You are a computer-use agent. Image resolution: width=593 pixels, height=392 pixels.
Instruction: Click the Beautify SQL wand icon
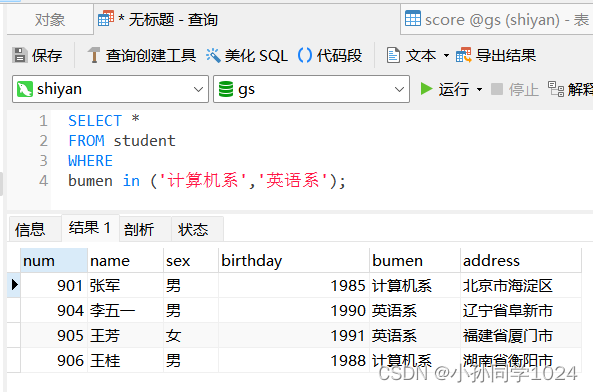point(213,56)
